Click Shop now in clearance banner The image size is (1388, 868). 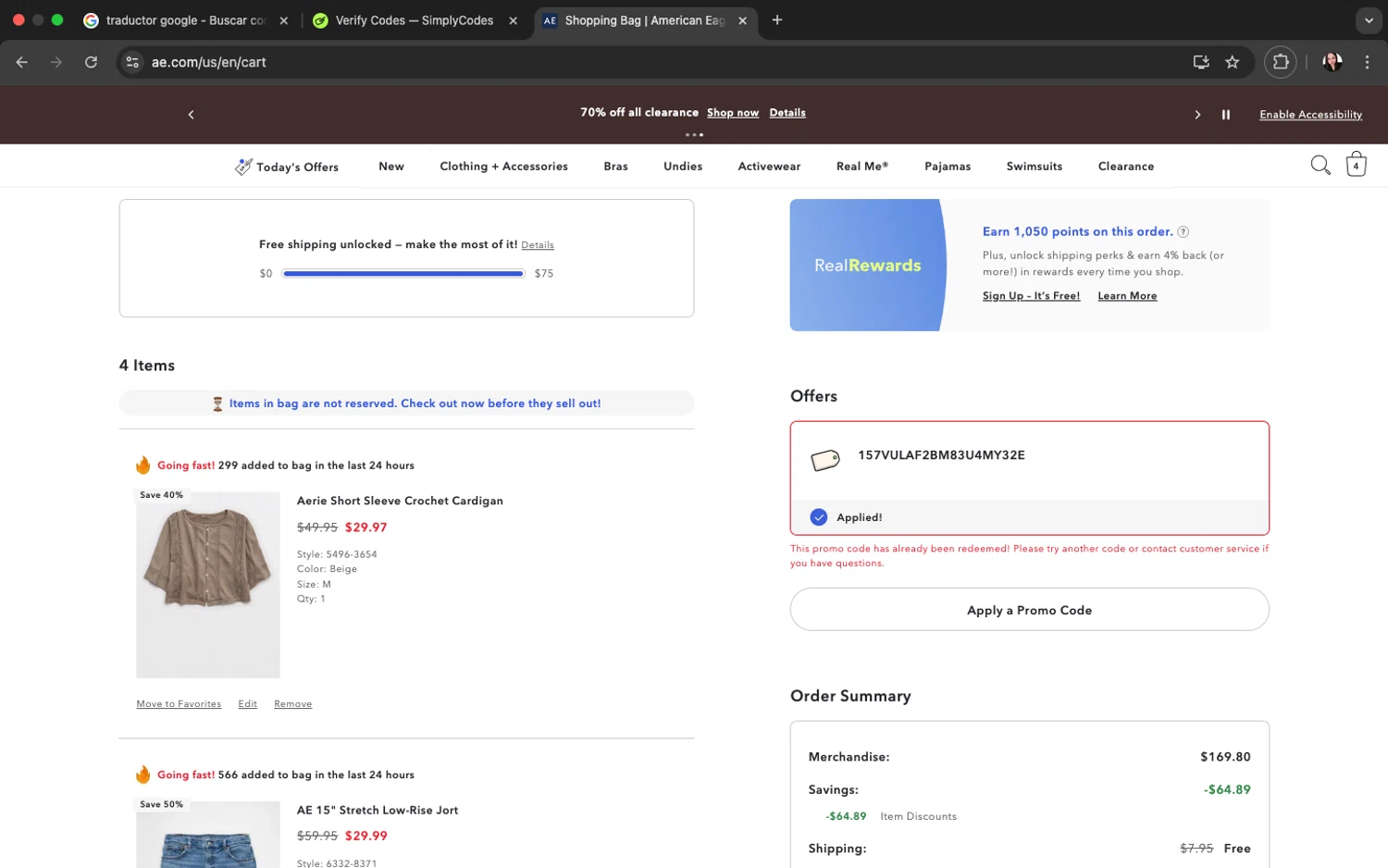733,113
